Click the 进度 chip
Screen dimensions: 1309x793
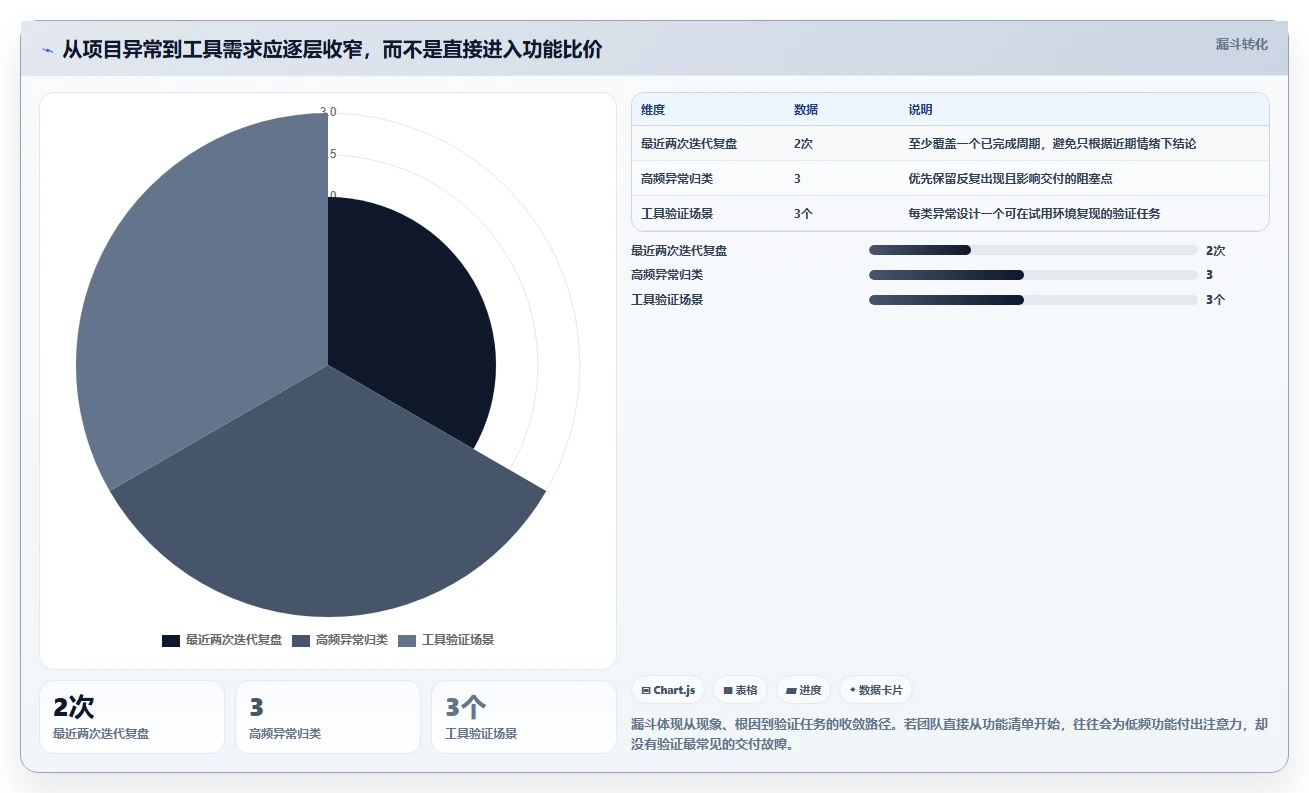pyautogui.click(x=804, y=690)
